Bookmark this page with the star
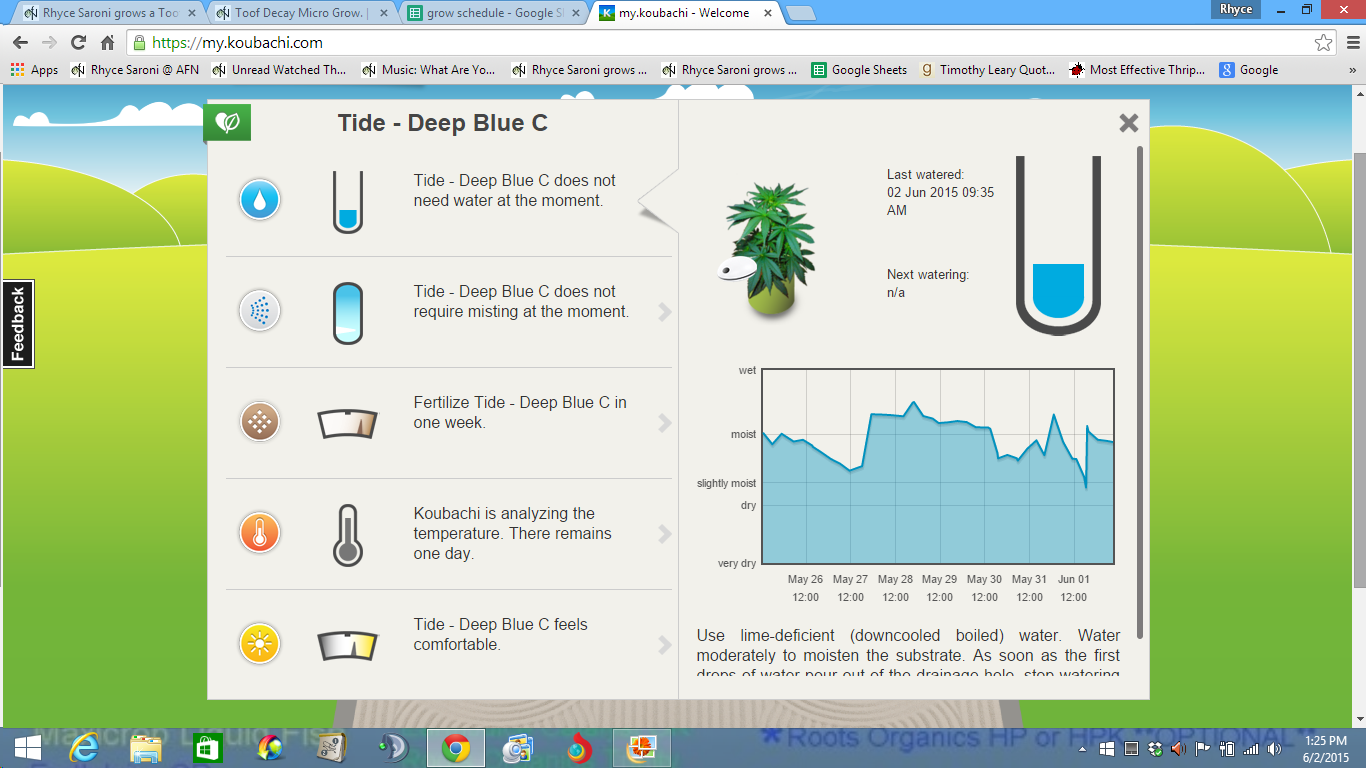 1323,43
